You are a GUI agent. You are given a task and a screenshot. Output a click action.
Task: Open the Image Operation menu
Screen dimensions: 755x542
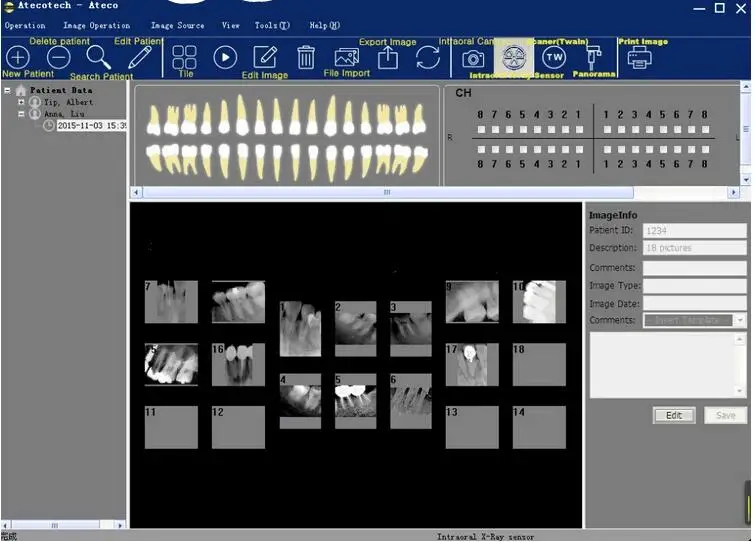click(96, 25)
